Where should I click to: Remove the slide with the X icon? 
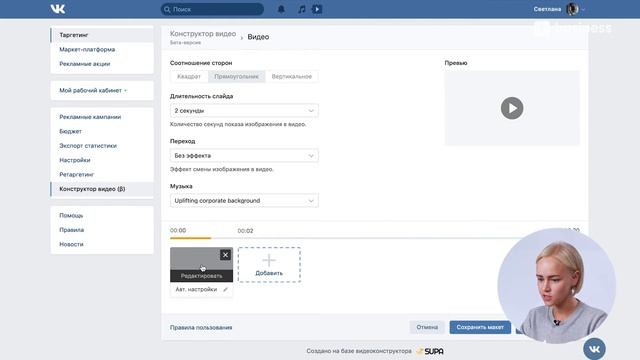225,255
